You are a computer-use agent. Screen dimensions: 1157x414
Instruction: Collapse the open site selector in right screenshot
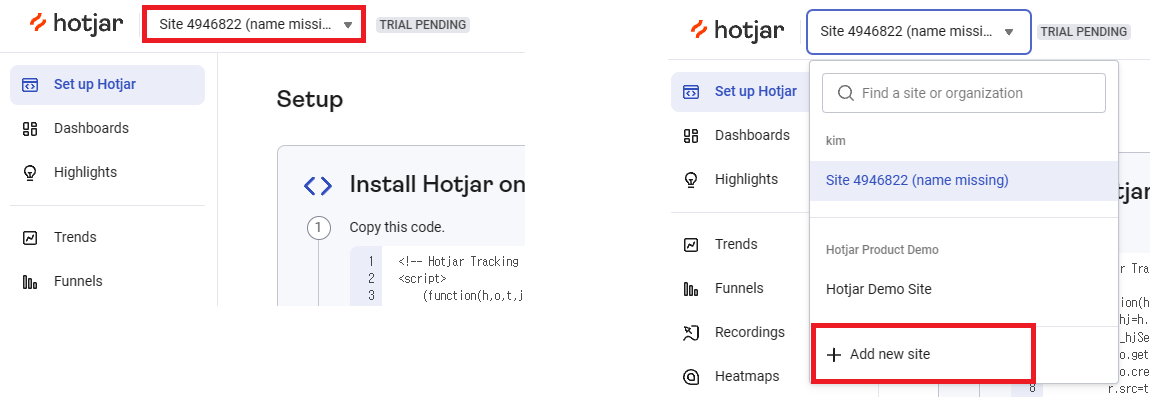[918, 32]
